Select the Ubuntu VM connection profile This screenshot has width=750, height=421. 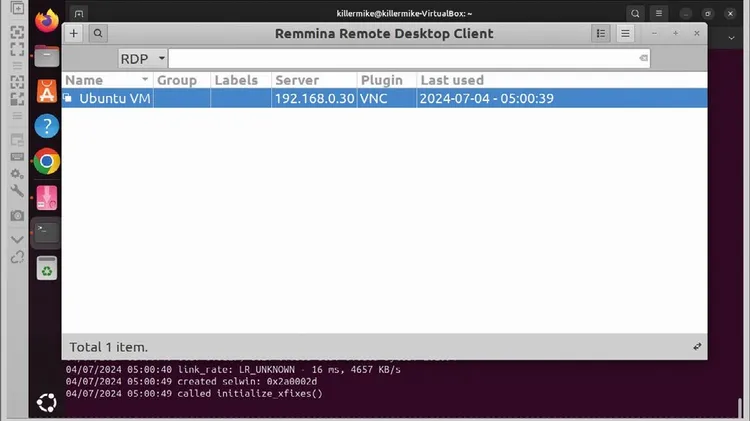(x=384, y=98)
